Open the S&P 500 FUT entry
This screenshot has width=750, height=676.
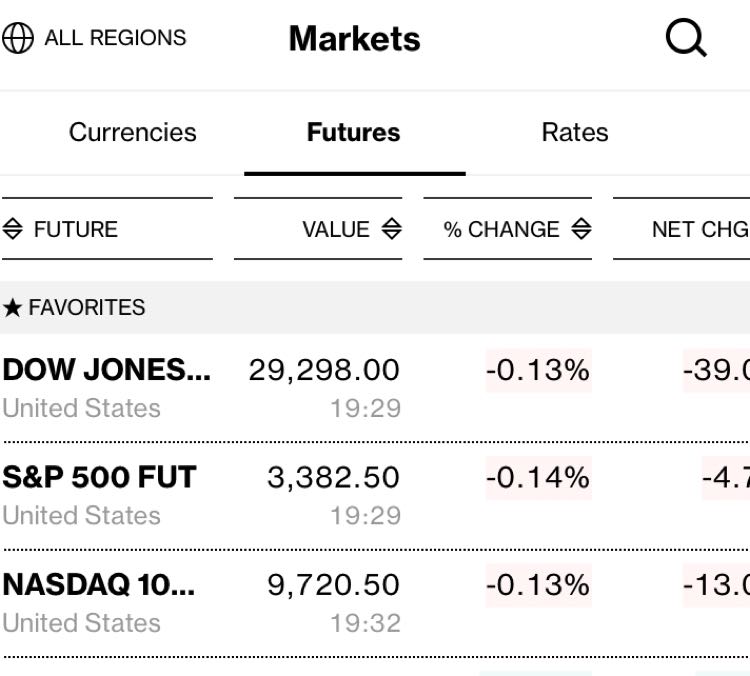[99, 477]
